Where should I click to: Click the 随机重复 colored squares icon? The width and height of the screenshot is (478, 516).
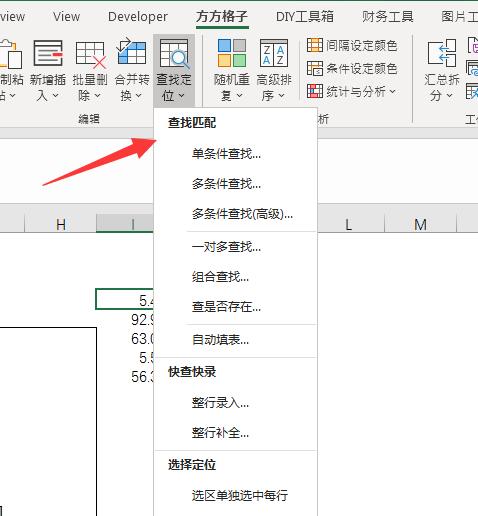click(x=232, y=53)
